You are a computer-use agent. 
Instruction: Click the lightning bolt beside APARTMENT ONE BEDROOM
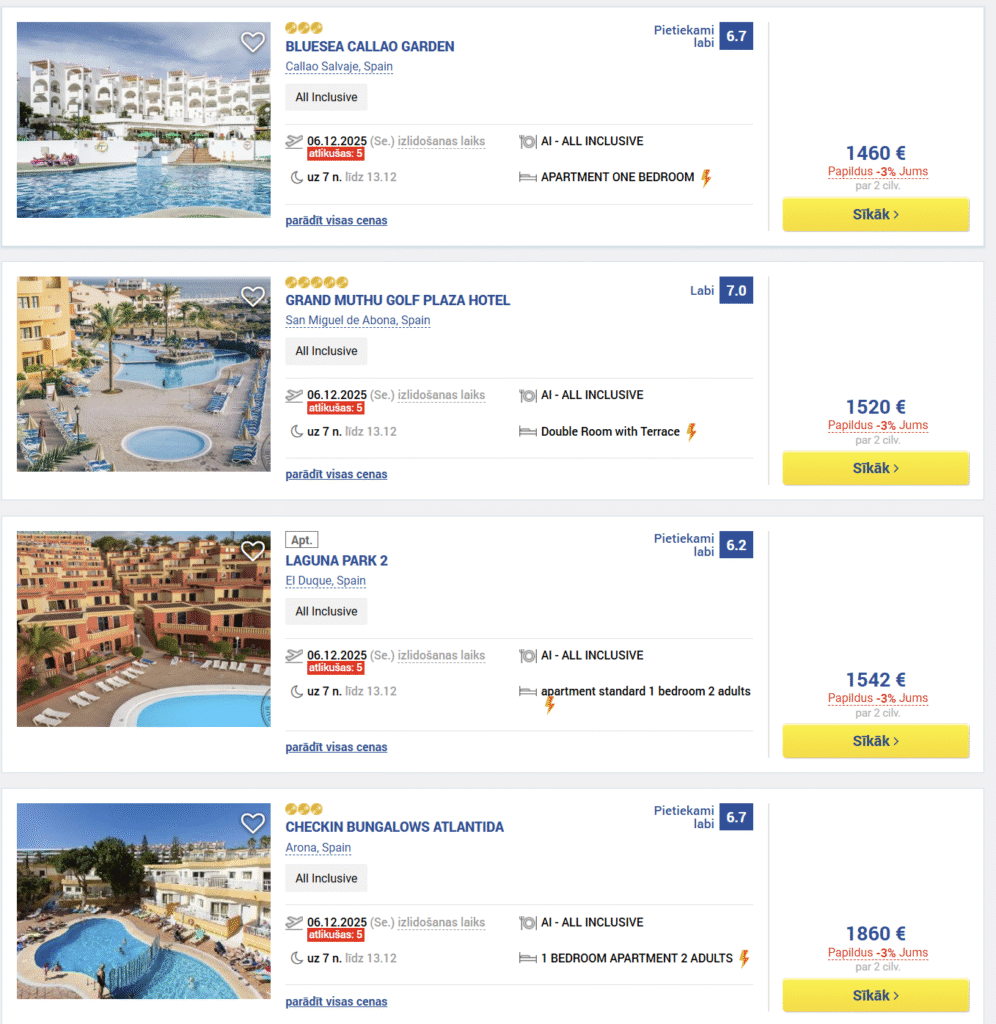pyautogui.click(x=704, y=177)
